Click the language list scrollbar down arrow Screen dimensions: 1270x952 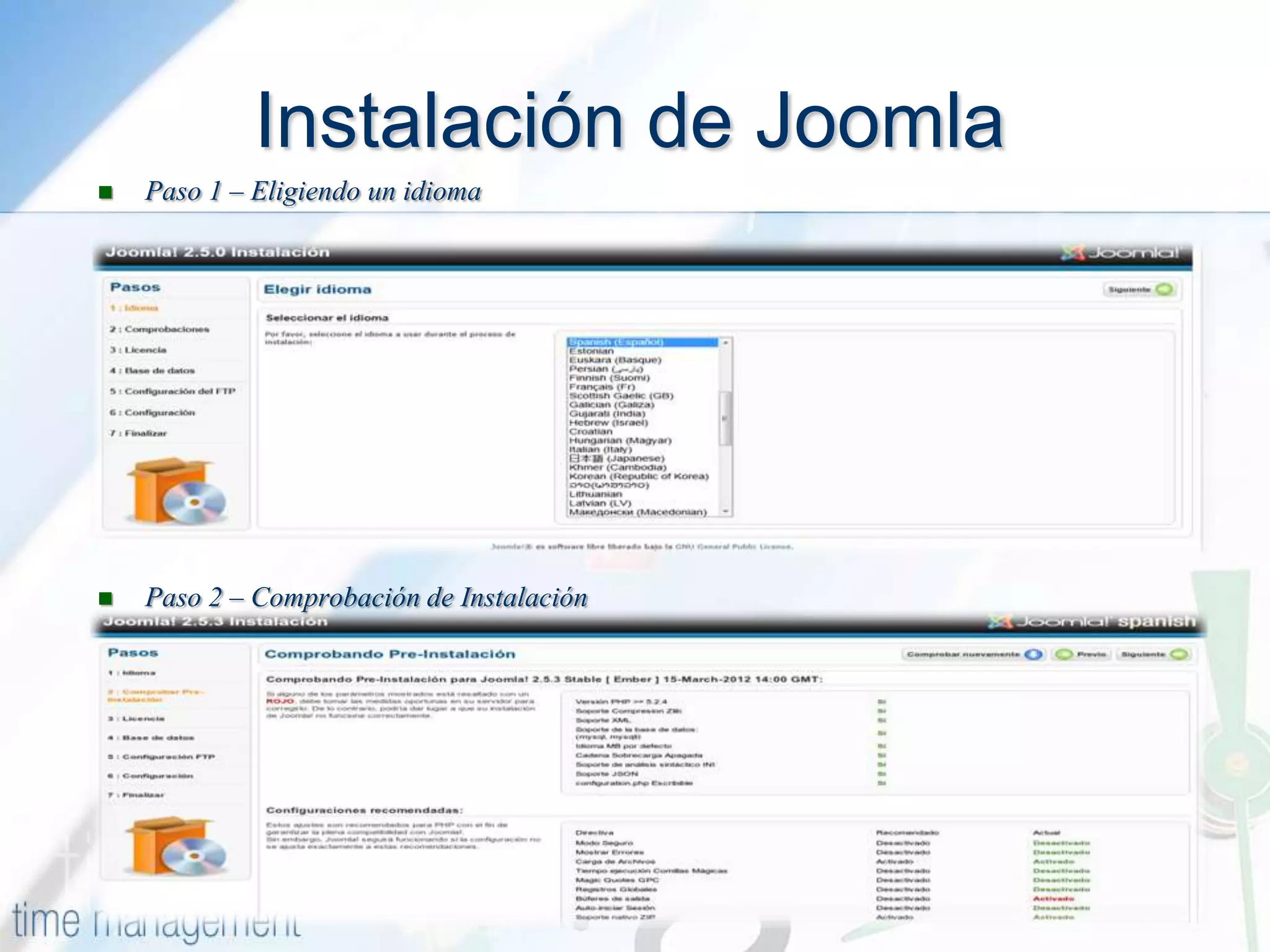point(726,511)
